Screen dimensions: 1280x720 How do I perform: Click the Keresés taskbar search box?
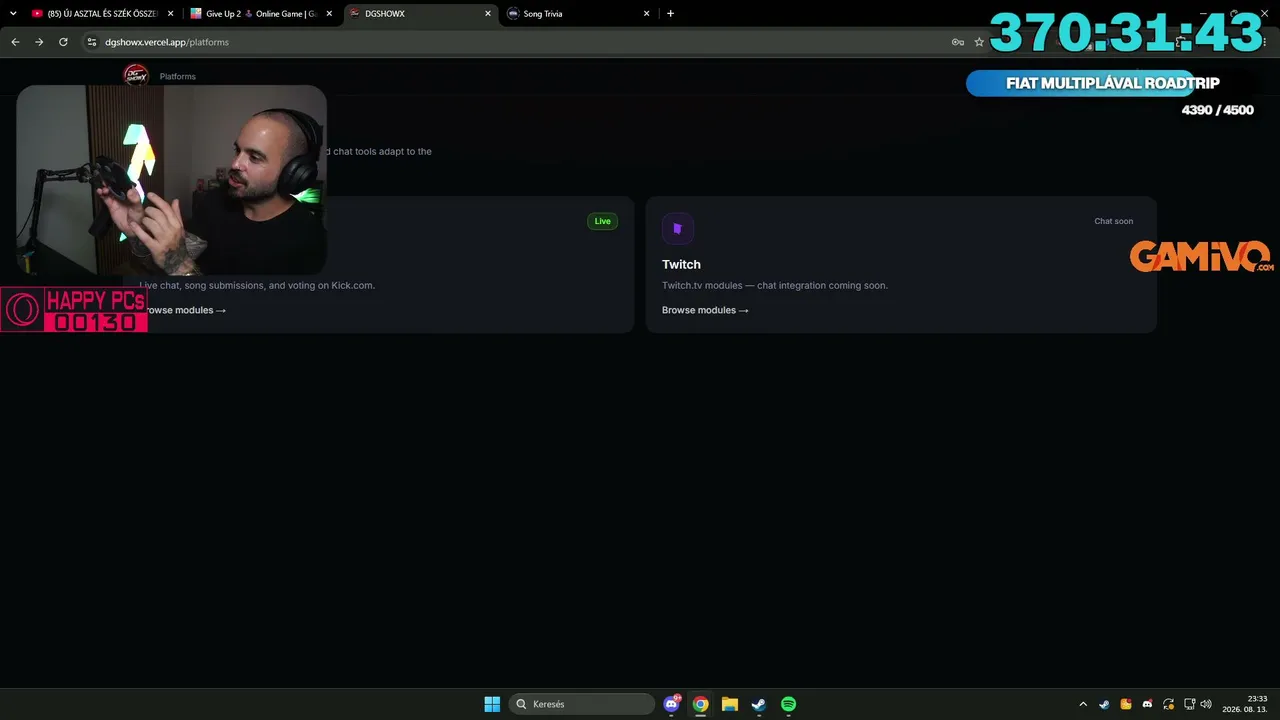[582, 704]
